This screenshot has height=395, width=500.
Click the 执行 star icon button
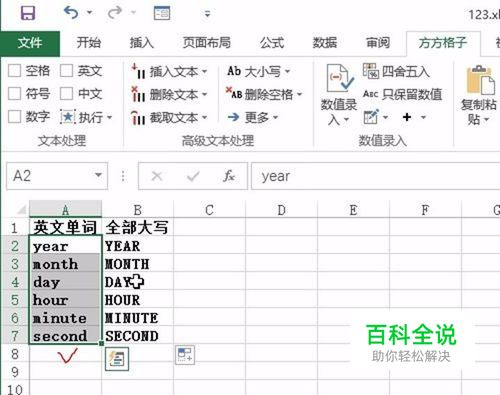tap(68, 117)
